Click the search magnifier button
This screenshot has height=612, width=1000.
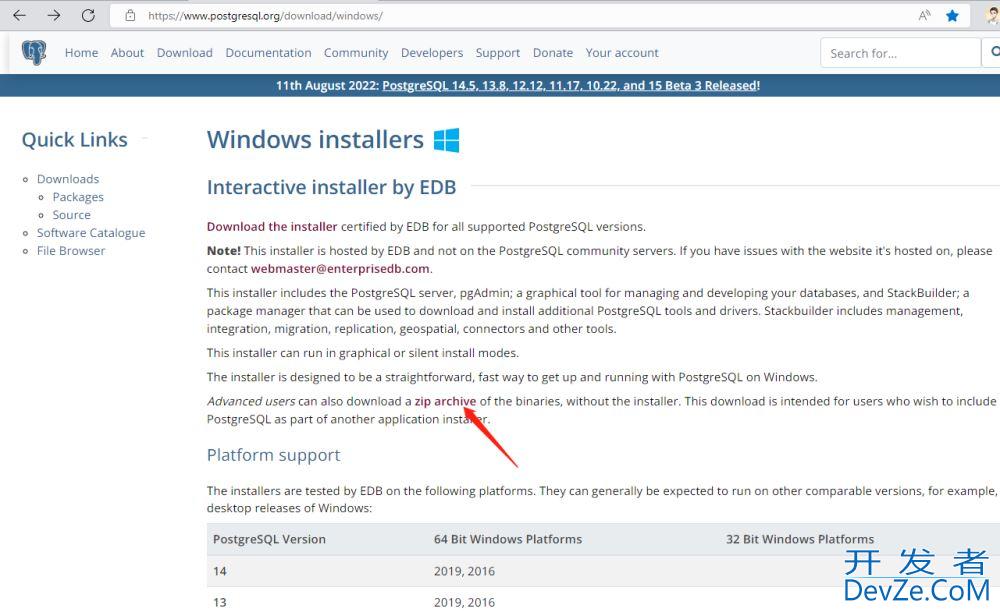(x=994, y=52)
